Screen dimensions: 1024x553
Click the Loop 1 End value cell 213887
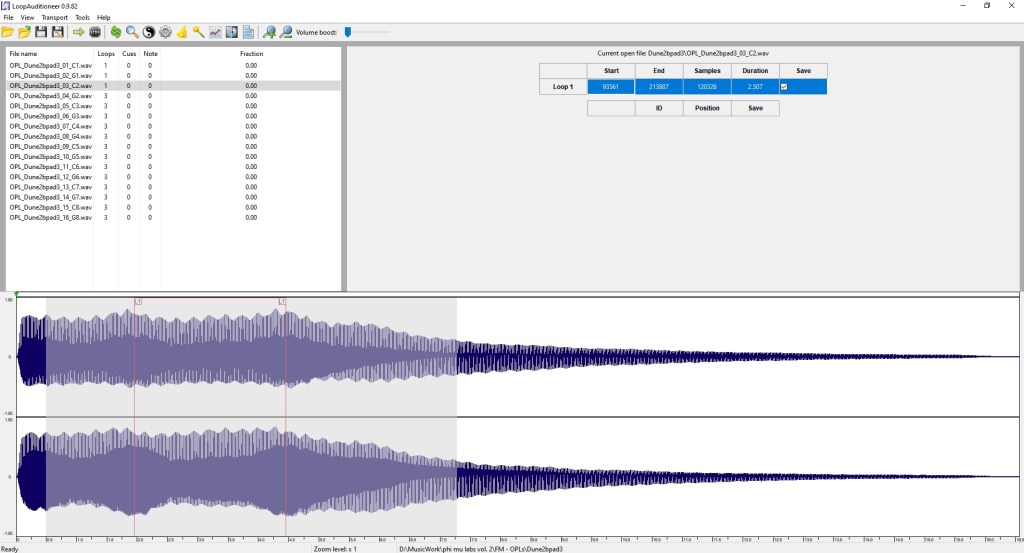[658, 87]
